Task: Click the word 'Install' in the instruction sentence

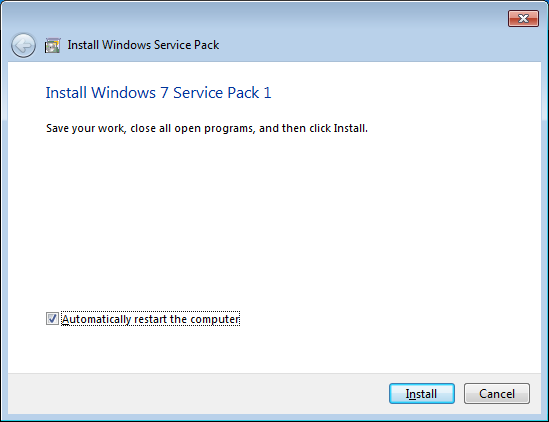Action: (349, 129)
